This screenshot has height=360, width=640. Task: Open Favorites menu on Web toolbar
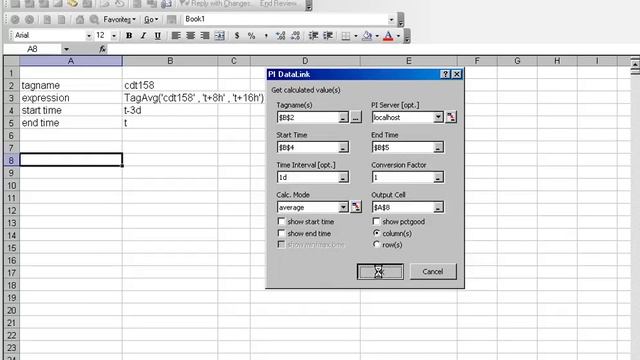click(x=119, y=19)
